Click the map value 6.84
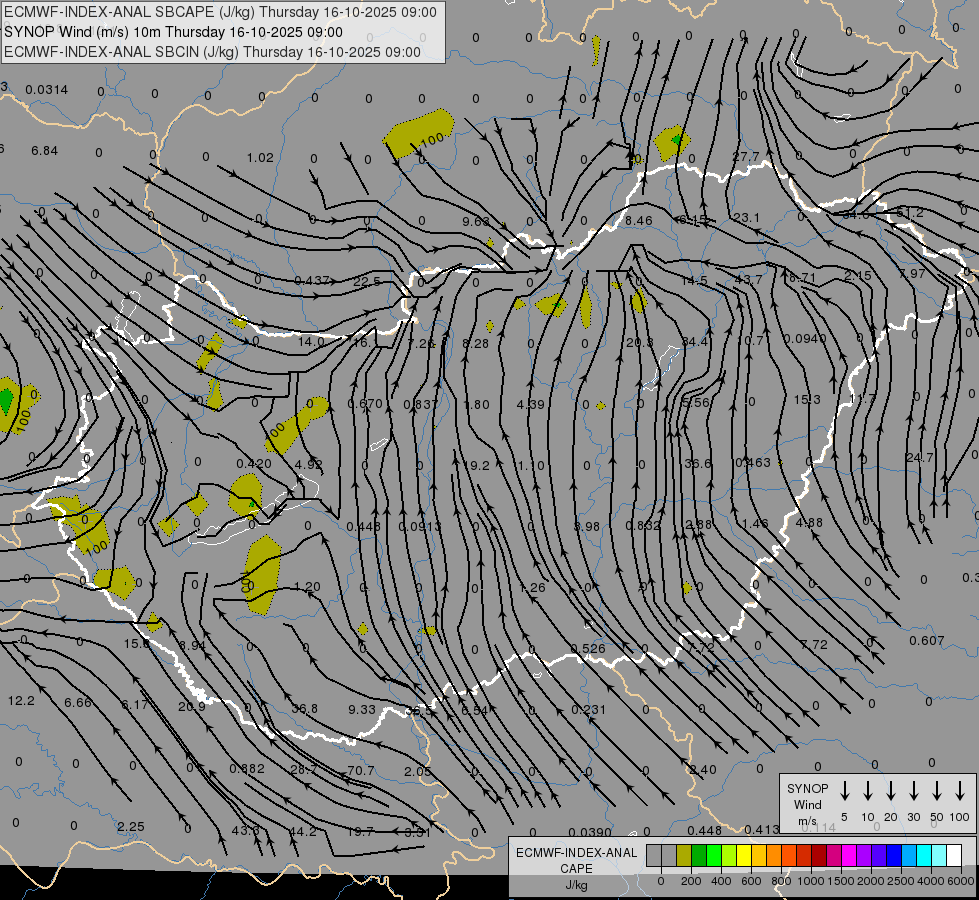Screen dimensions: 979x900 44,151
